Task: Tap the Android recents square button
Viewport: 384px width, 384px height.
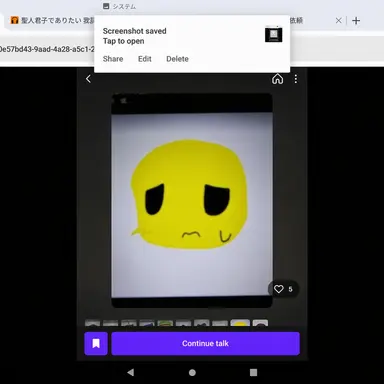Action: 253,372
